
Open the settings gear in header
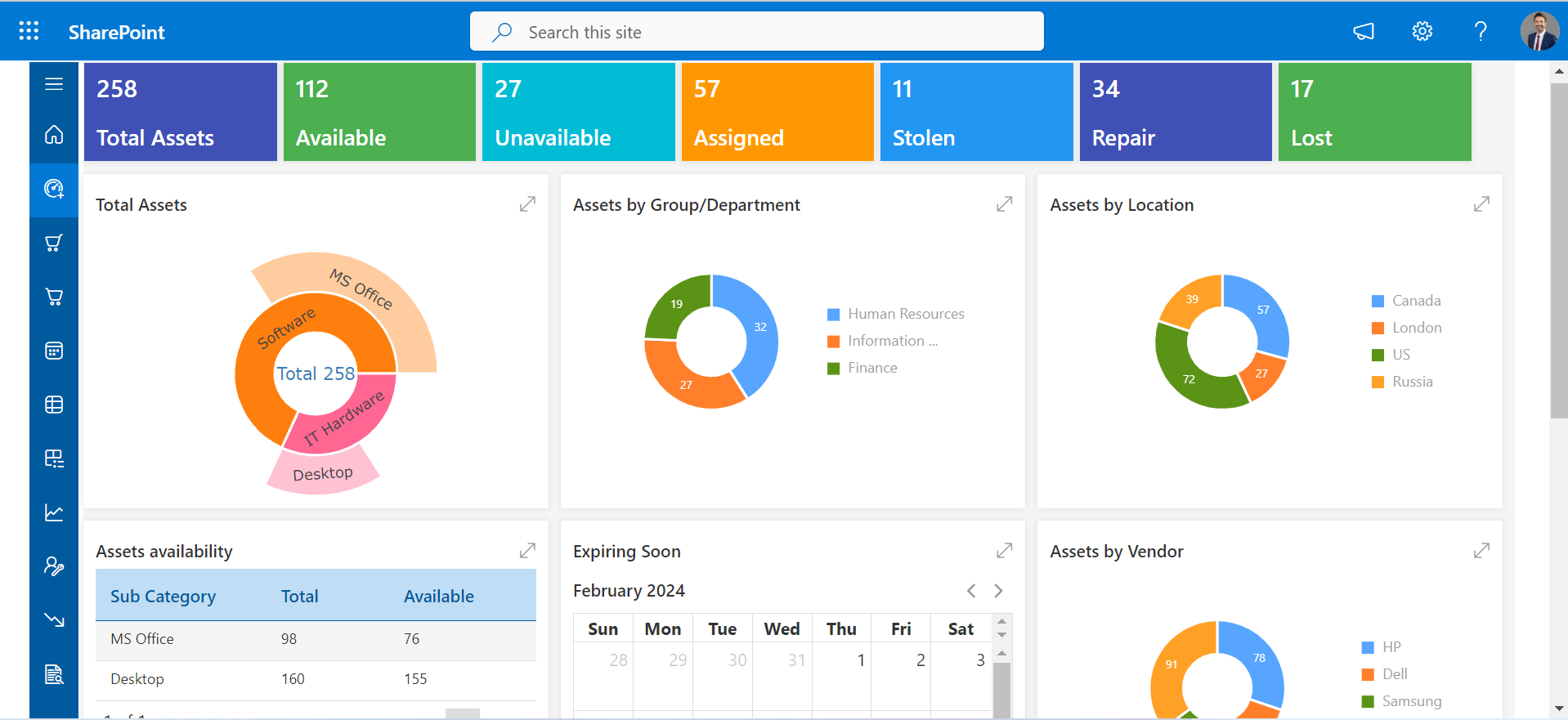pyautogui.click(x=1422, y=32)
